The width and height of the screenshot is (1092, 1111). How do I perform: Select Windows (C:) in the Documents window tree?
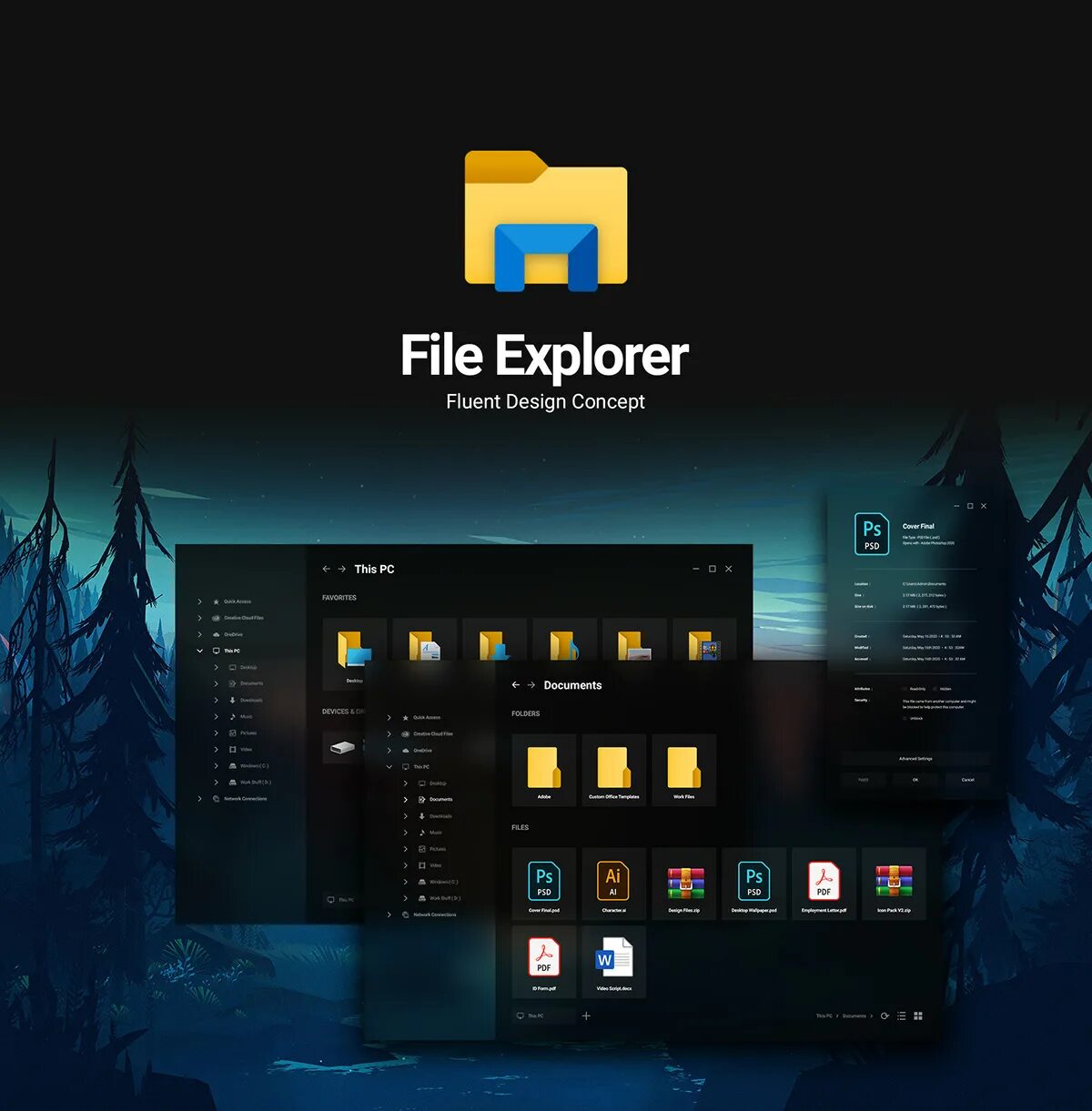click(x=438, y=882)
